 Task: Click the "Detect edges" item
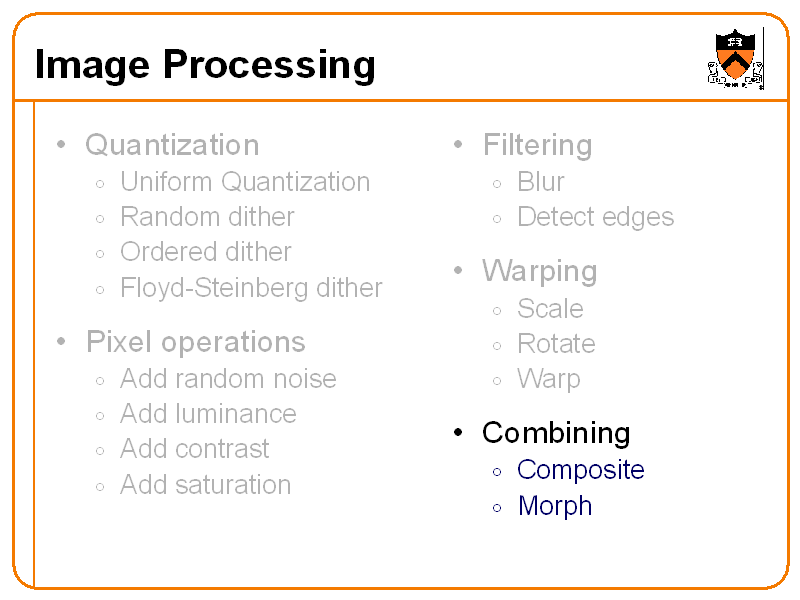pyautogui.click(x=595, y=217)
